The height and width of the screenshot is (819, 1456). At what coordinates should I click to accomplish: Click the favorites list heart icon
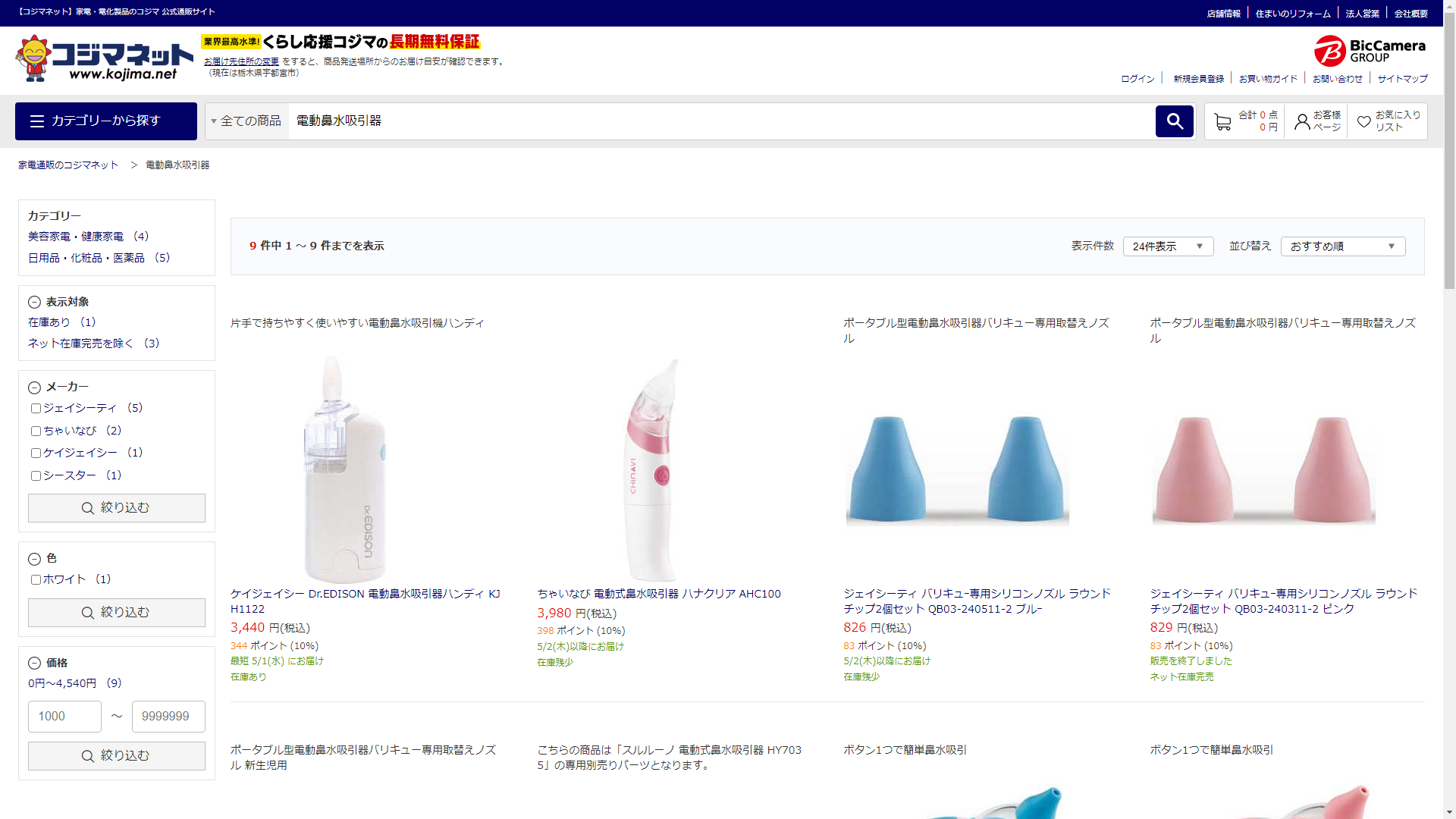point(1363,122)
